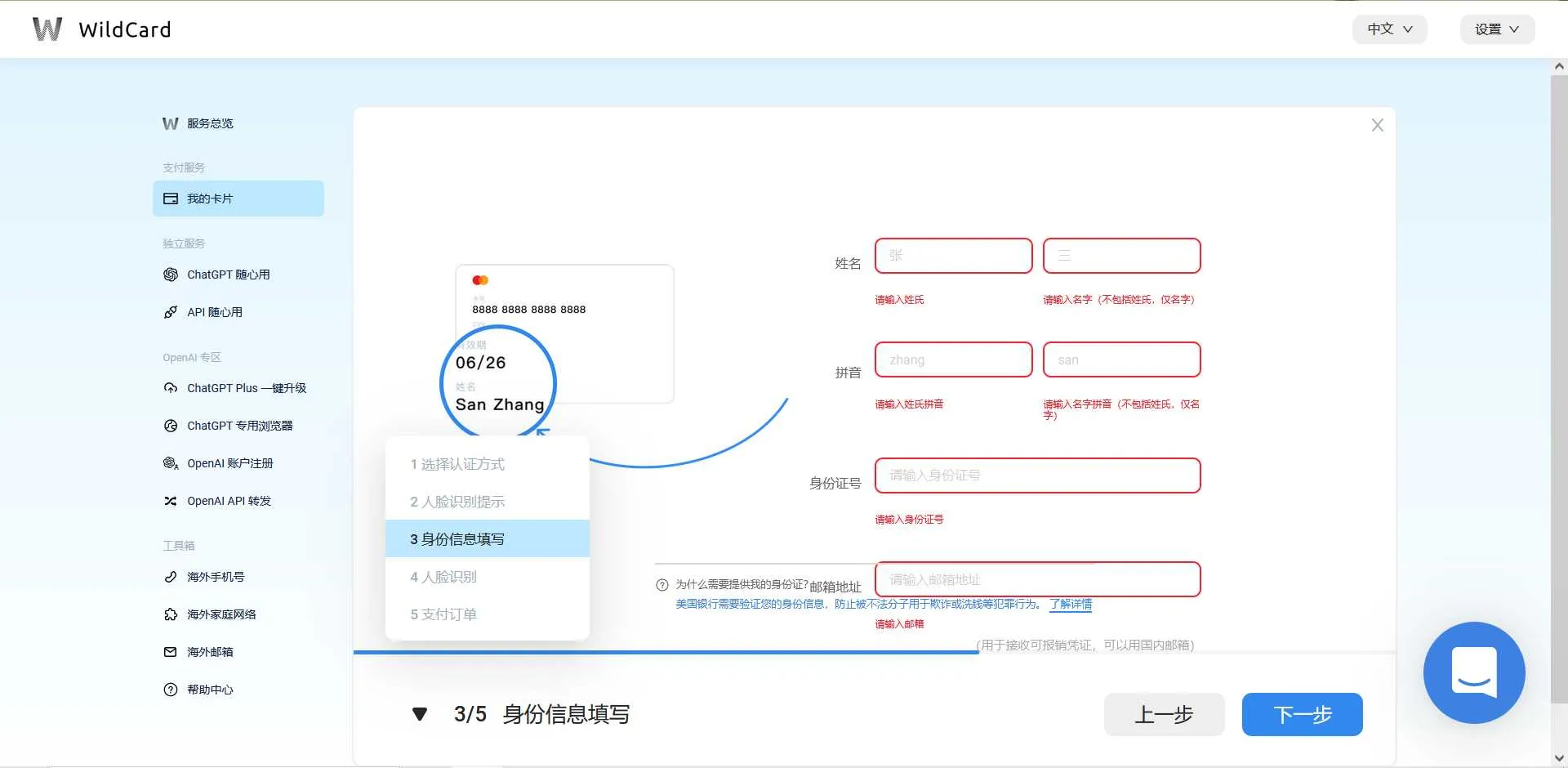Open API 随心用 menu item
Screen dimensions: 1568x768
215,312
